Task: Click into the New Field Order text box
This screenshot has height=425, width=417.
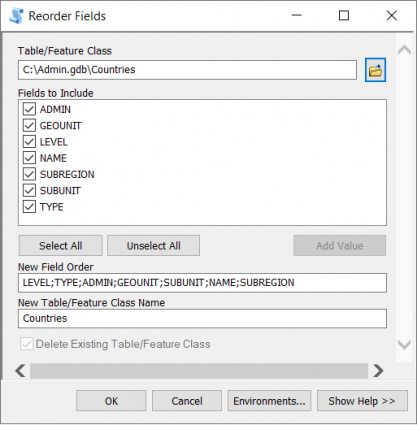Action: (x=202, y=283)
